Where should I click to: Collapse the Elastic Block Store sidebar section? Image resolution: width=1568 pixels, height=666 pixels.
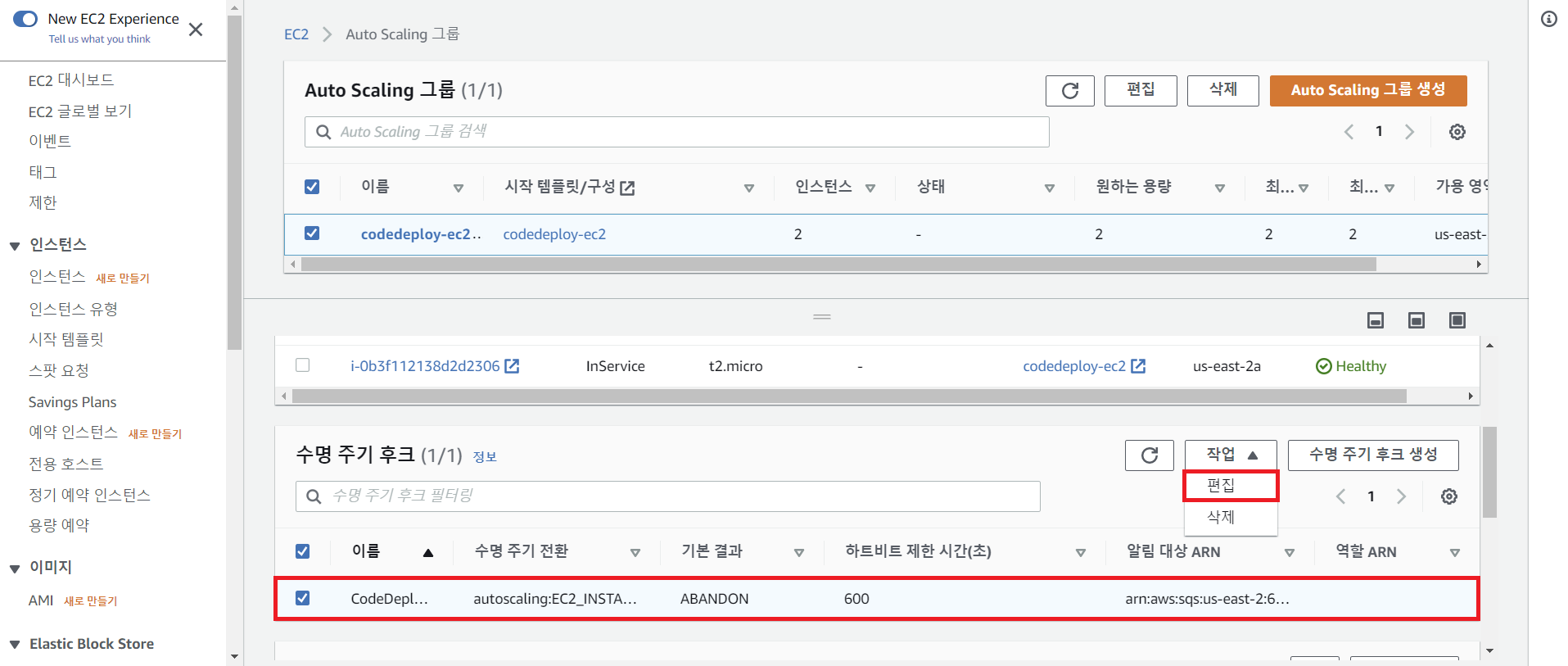pyautogui.click(x=15, y=645)
